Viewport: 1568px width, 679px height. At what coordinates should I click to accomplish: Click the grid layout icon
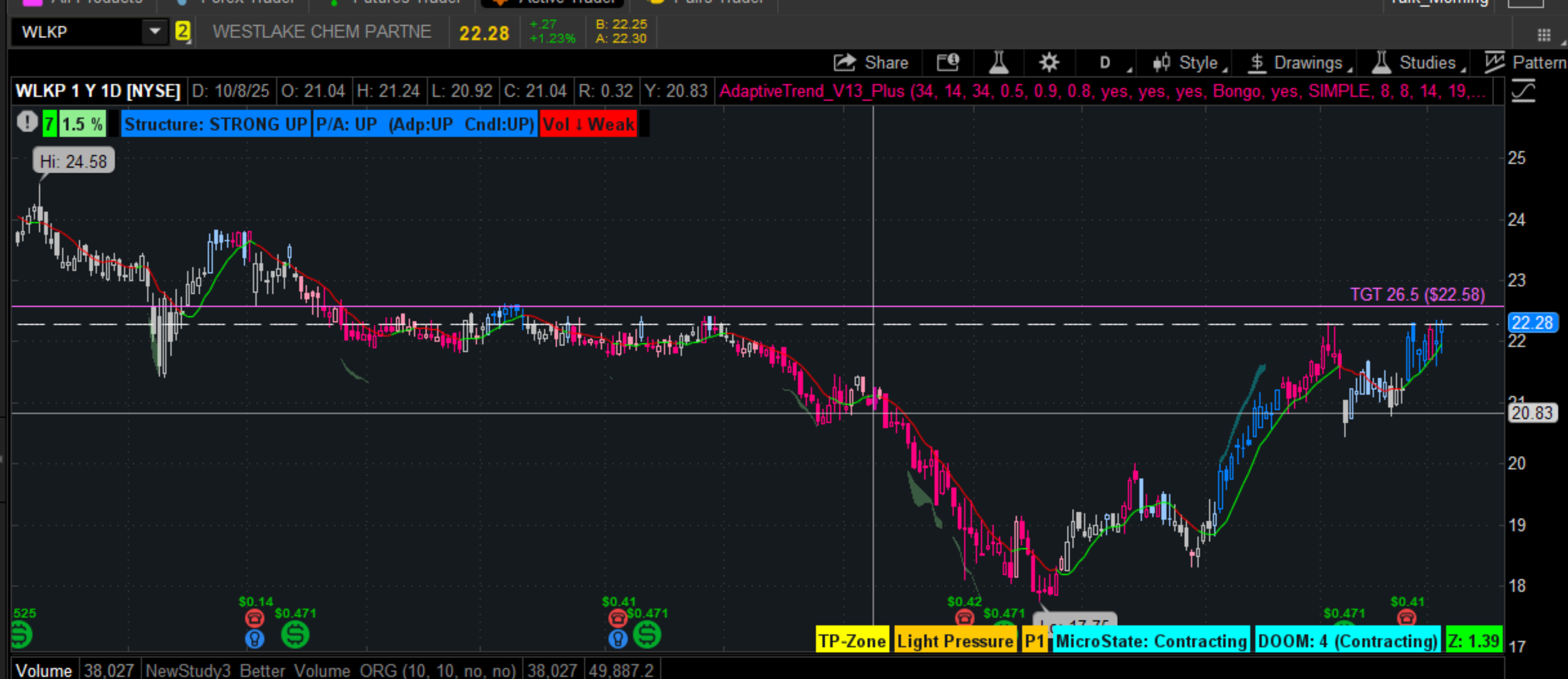pos(1544,36)
